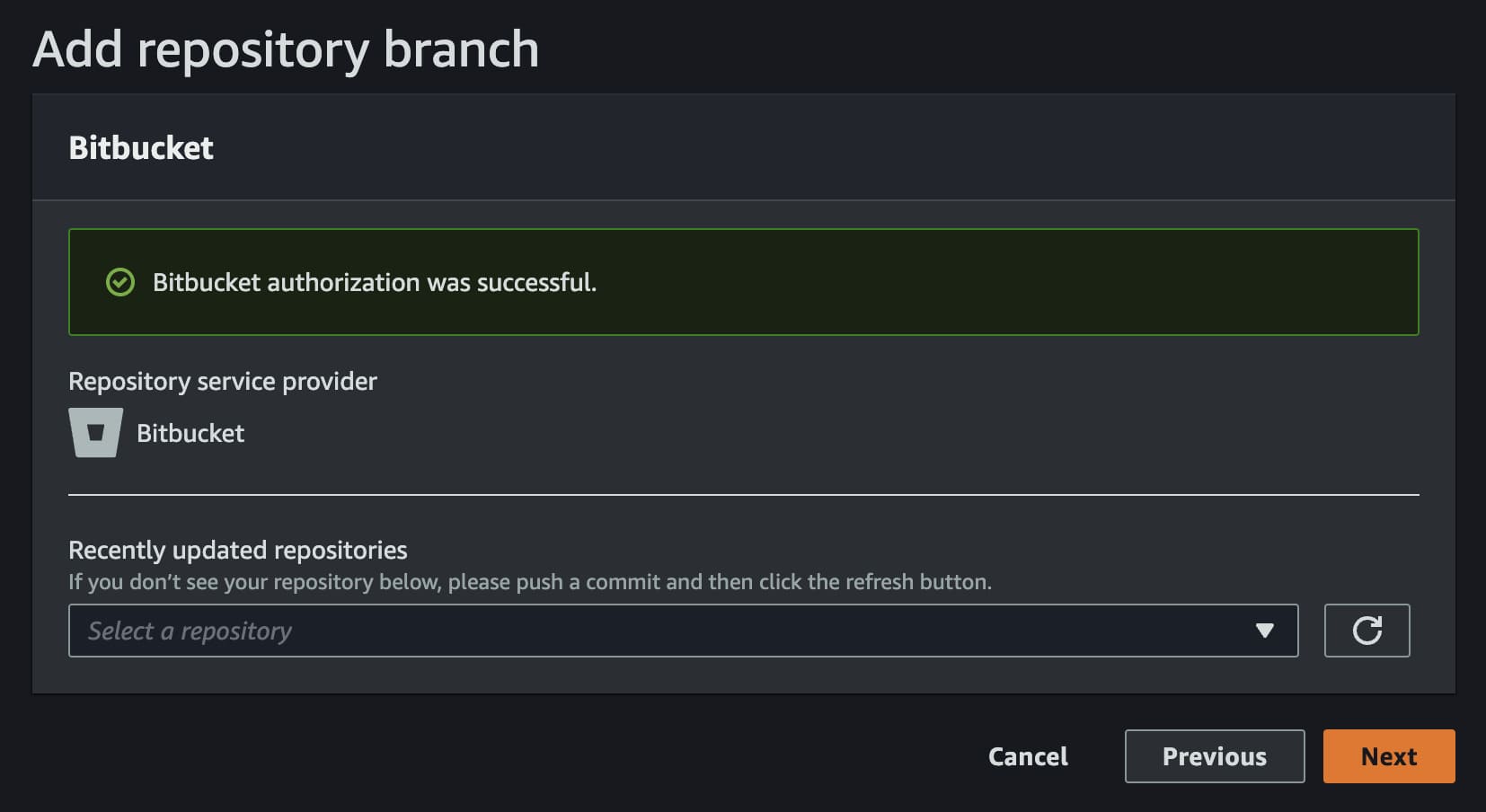Expand the repository dropdown arrow
This screenshot has width=1486, height=812.
[1264, 631]
